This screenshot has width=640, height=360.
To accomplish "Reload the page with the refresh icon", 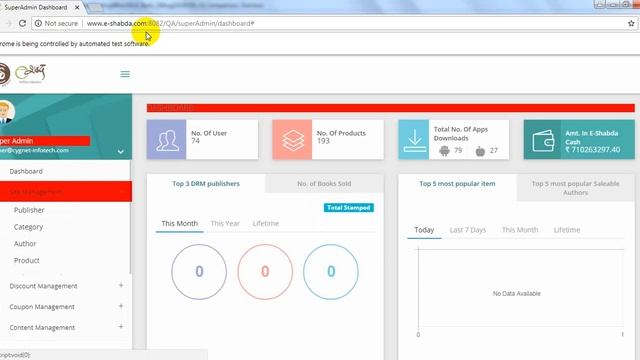I will [x=22, y=23].
